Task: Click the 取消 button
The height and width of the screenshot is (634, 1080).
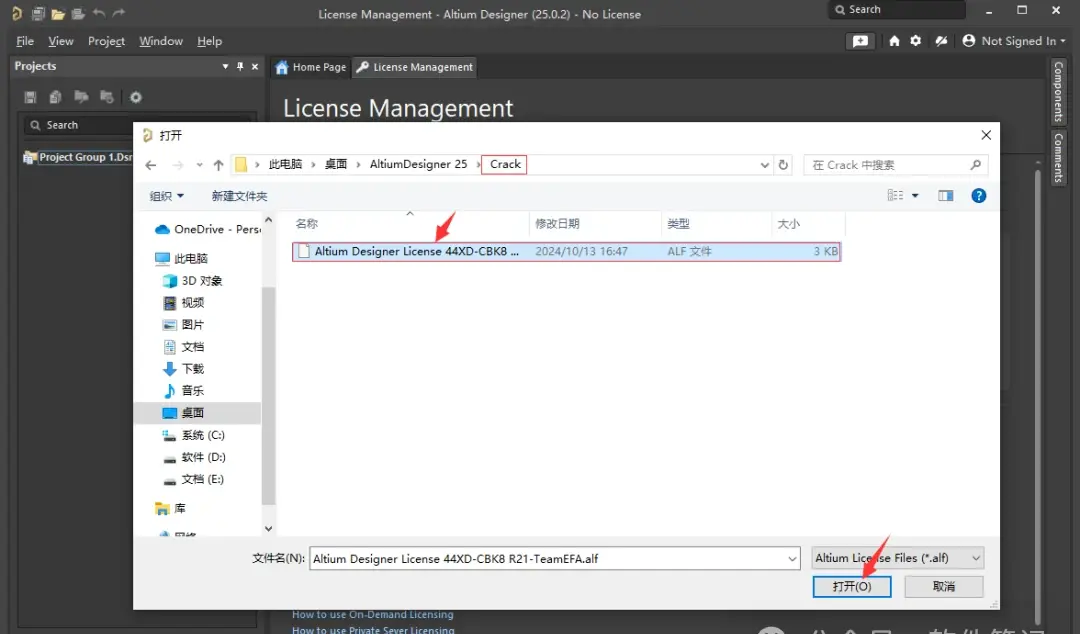Action: [944, 586]
